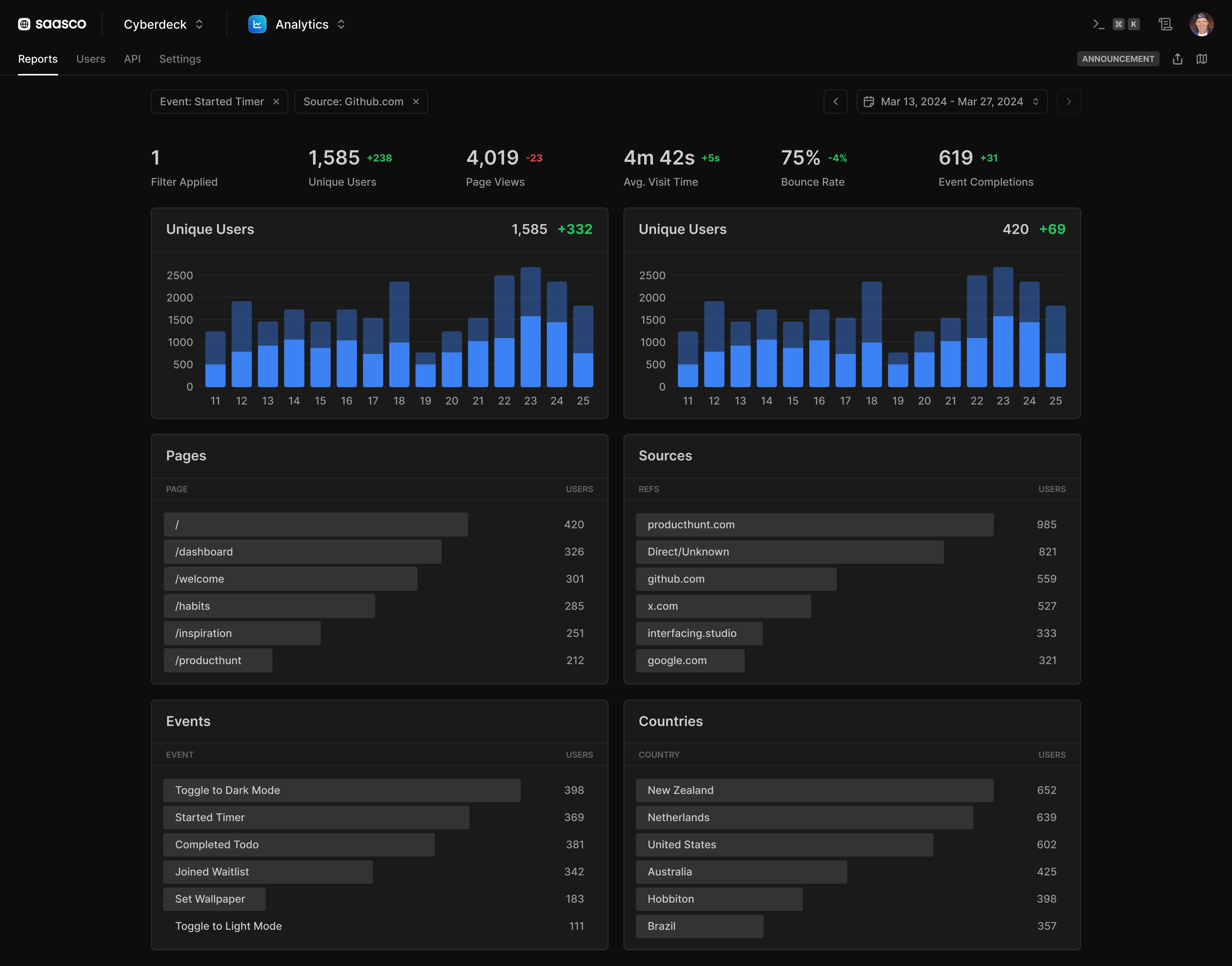This screenshot has height=966, width=1232.
Task: Click the day 23 bar in left chart
Action: point(531,327)
